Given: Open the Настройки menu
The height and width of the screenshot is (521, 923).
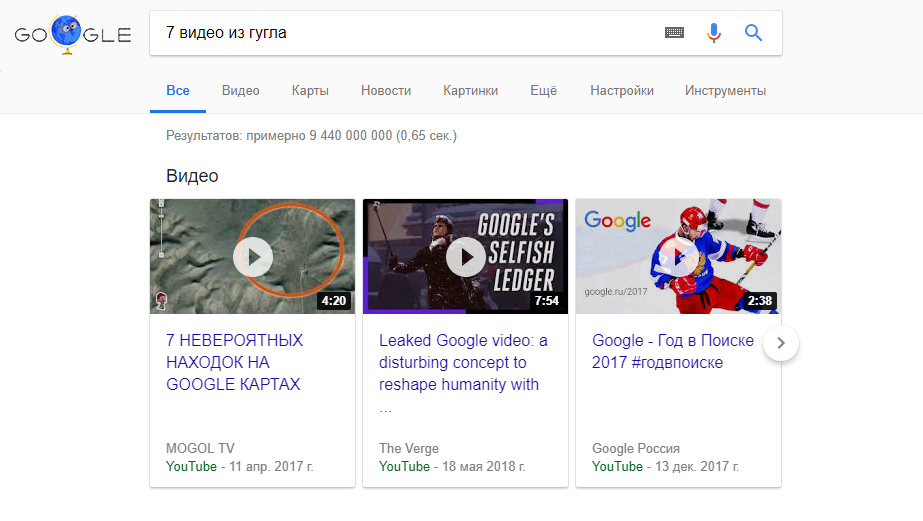Looking at the screenshot, I should click(x=622, y=91).
